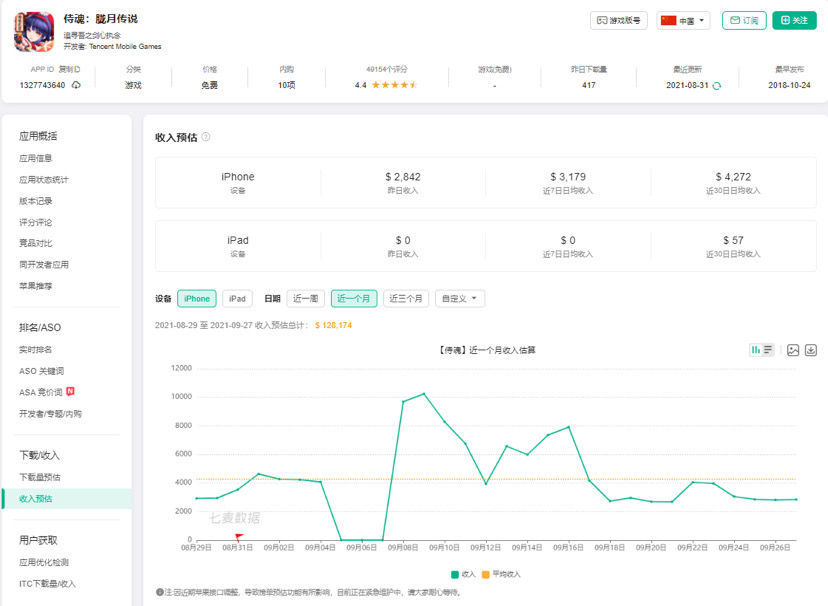Click the total estimate $128,174
Image resolution: width=828 pixels, height=606 pixels.
click(333, 325)
